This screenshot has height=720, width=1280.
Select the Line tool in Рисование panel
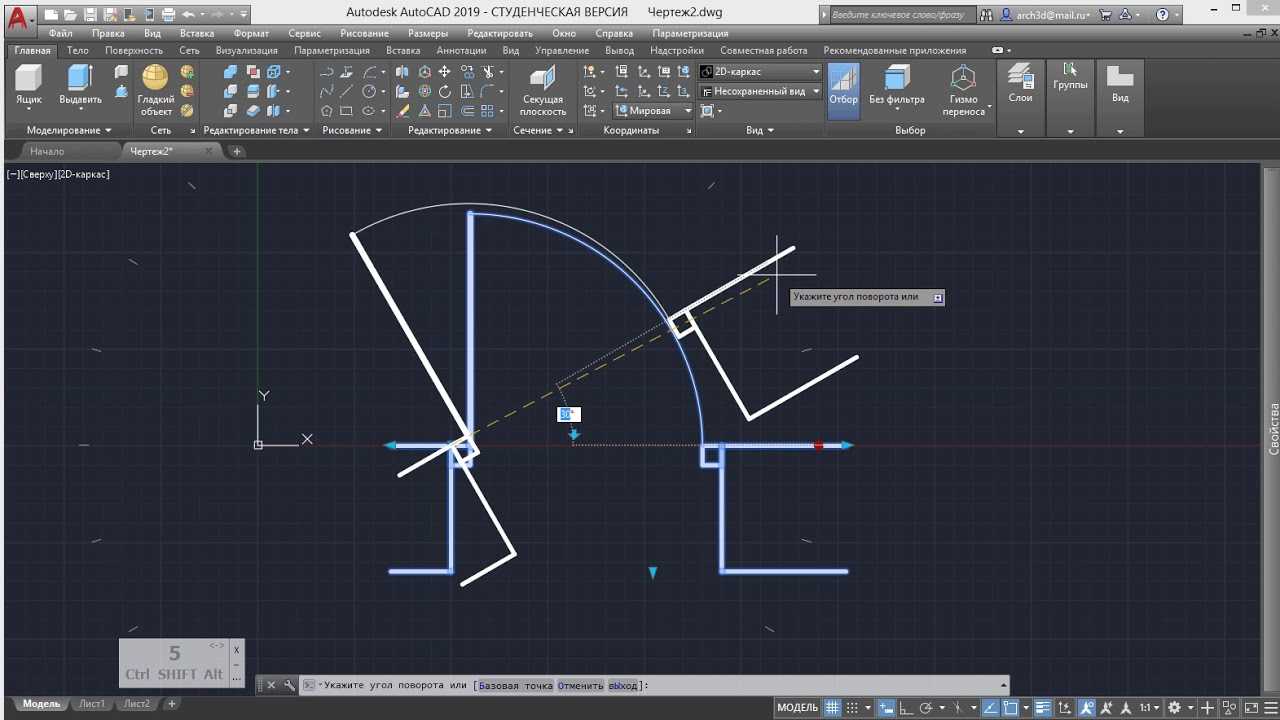[x=346, y=91]
